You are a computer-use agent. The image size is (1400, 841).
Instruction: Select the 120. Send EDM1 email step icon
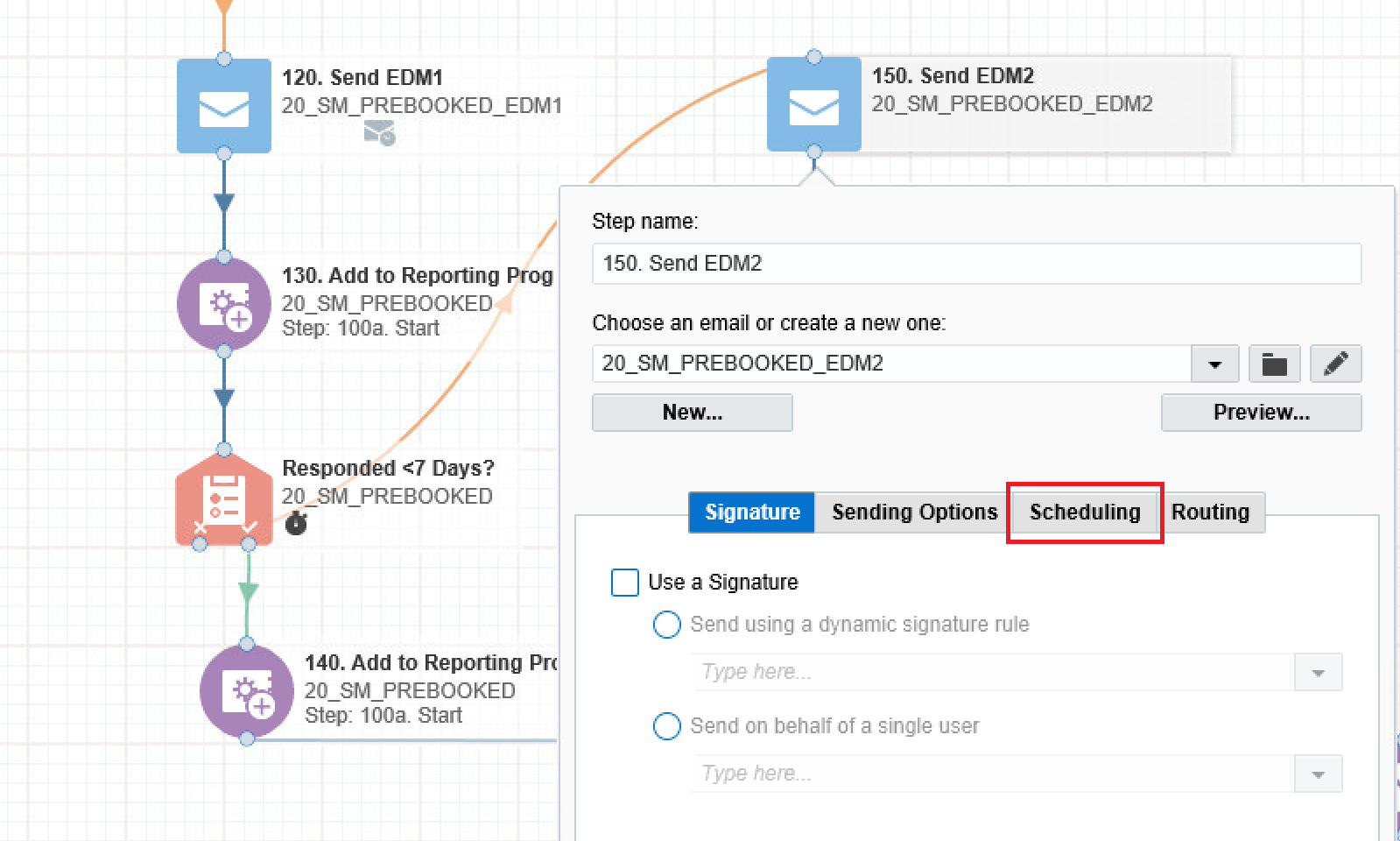[224, 106]
